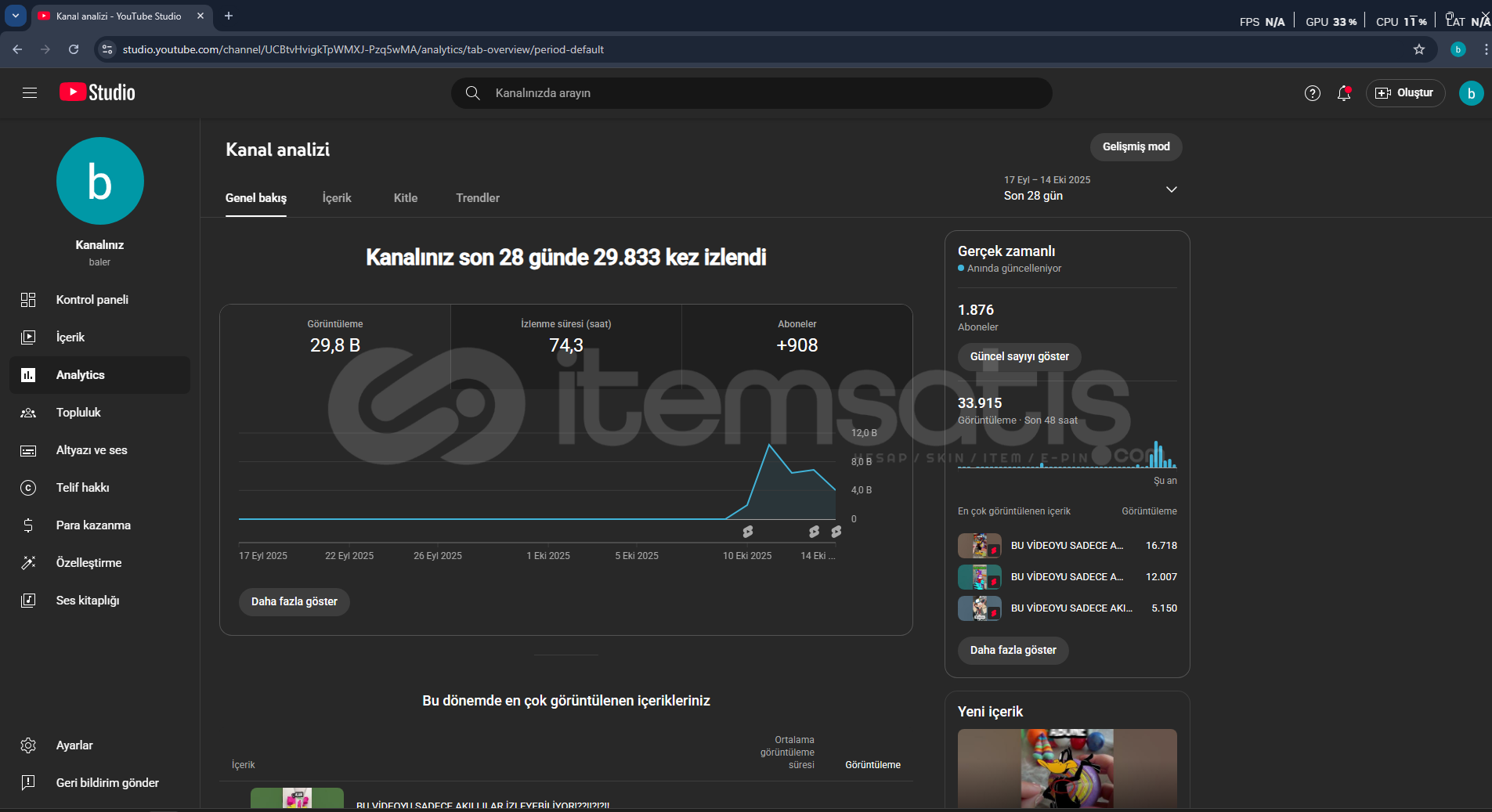Click the Kanalınızda arayın search field
Image resolution: width=1492 pixels, height=812 pixels.
coord(752,93)
